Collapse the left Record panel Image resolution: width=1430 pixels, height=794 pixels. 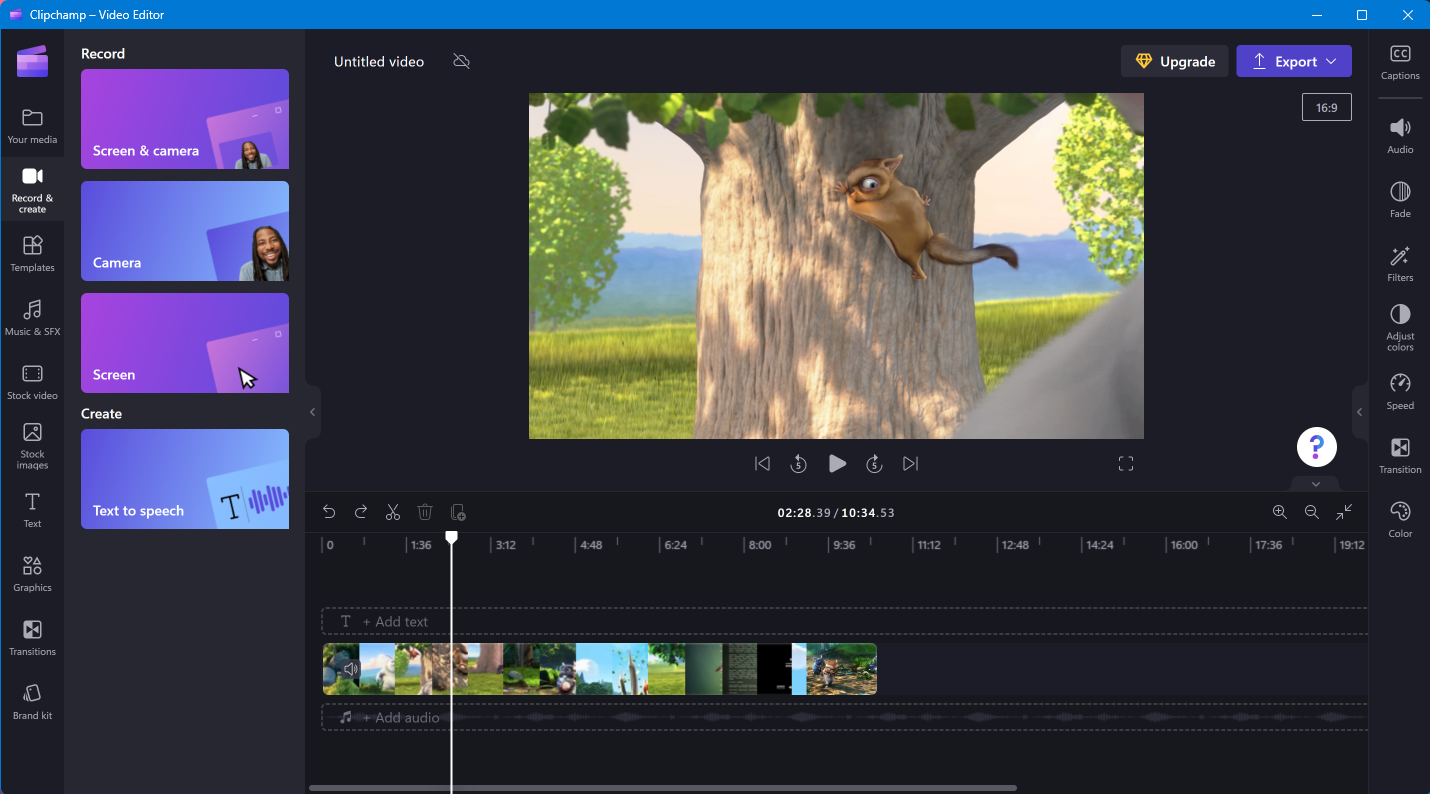click(x=312, y=412)
